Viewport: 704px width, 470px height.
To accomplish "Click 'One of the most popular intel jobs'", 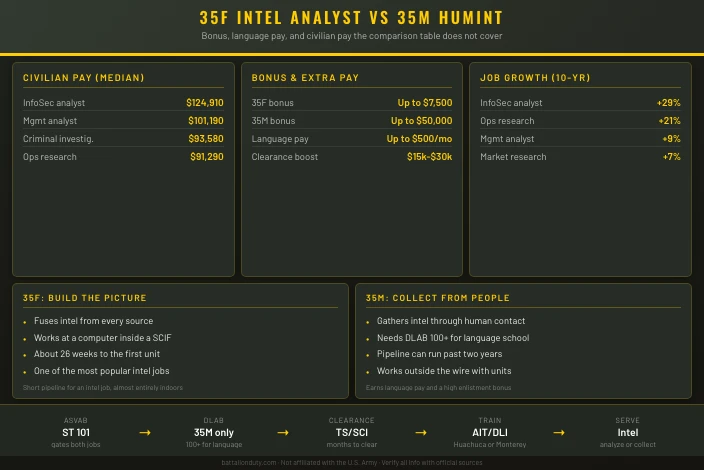I will (x=101, y=371).
